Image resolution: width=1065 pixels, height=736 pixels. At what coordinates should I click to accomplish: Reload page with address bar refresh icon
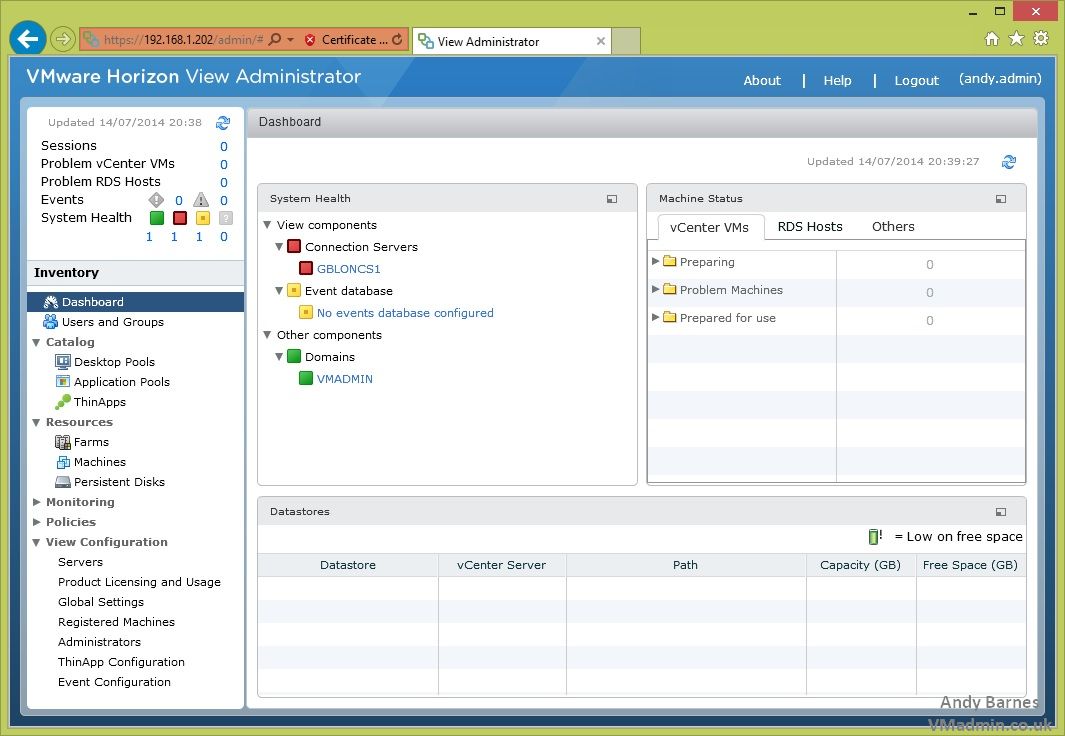[x=397, y=39]
